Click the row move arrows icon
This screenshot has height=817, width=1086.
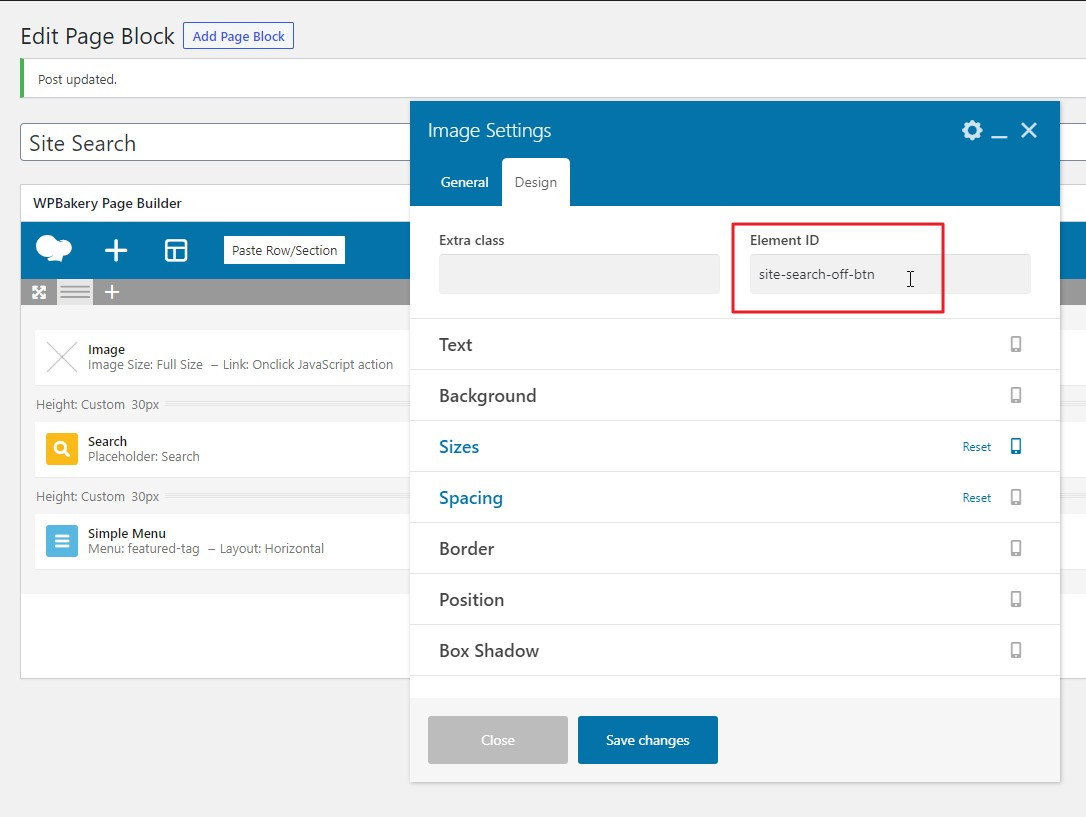[39, 292]
